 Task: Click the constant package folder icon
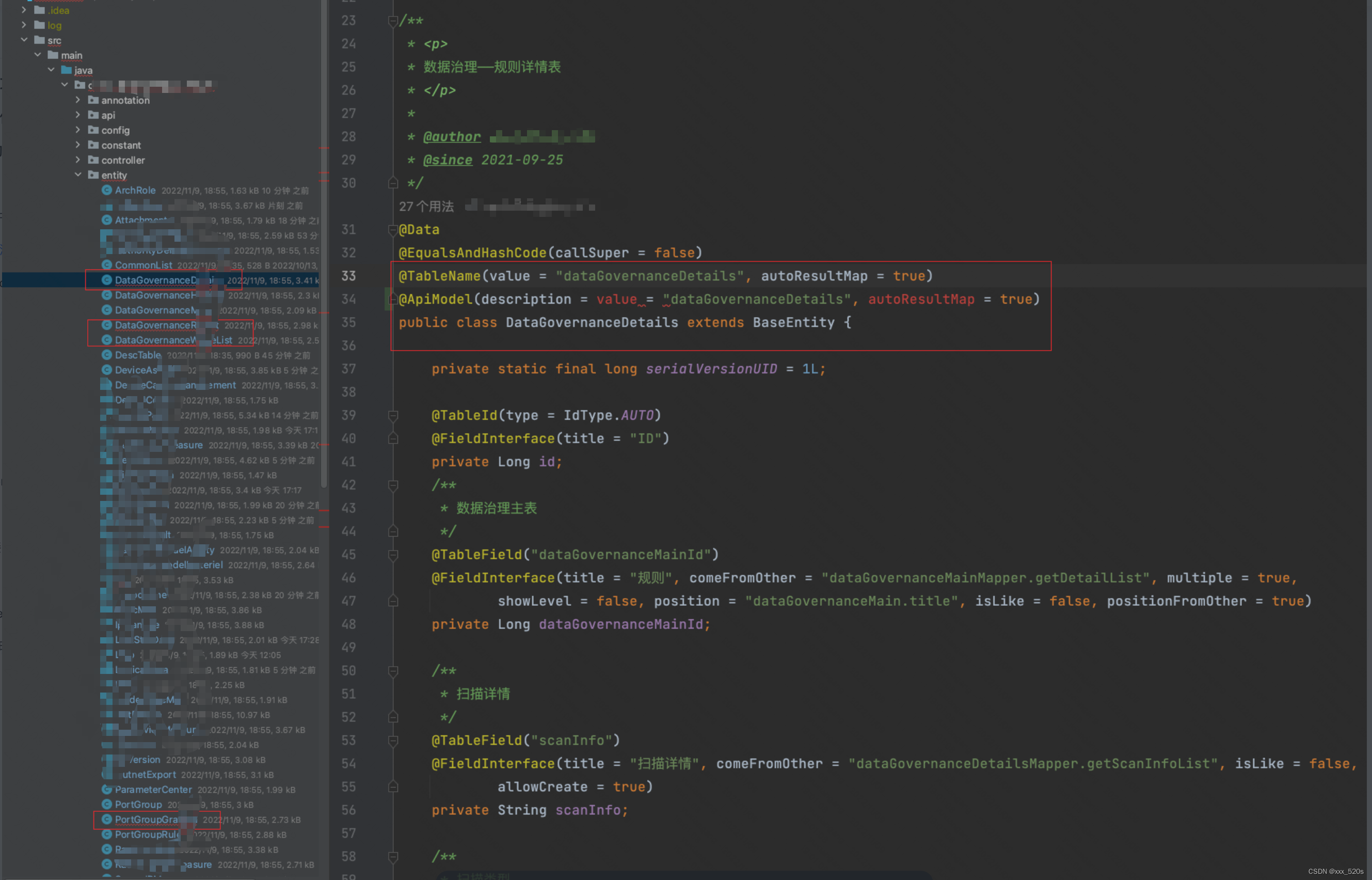click(93, 145)
